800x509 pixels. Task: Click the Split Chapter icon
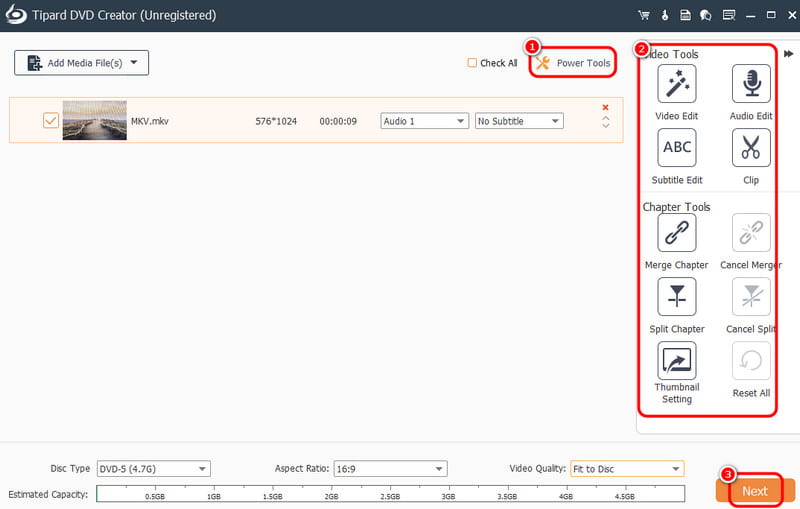click(677, 297)
